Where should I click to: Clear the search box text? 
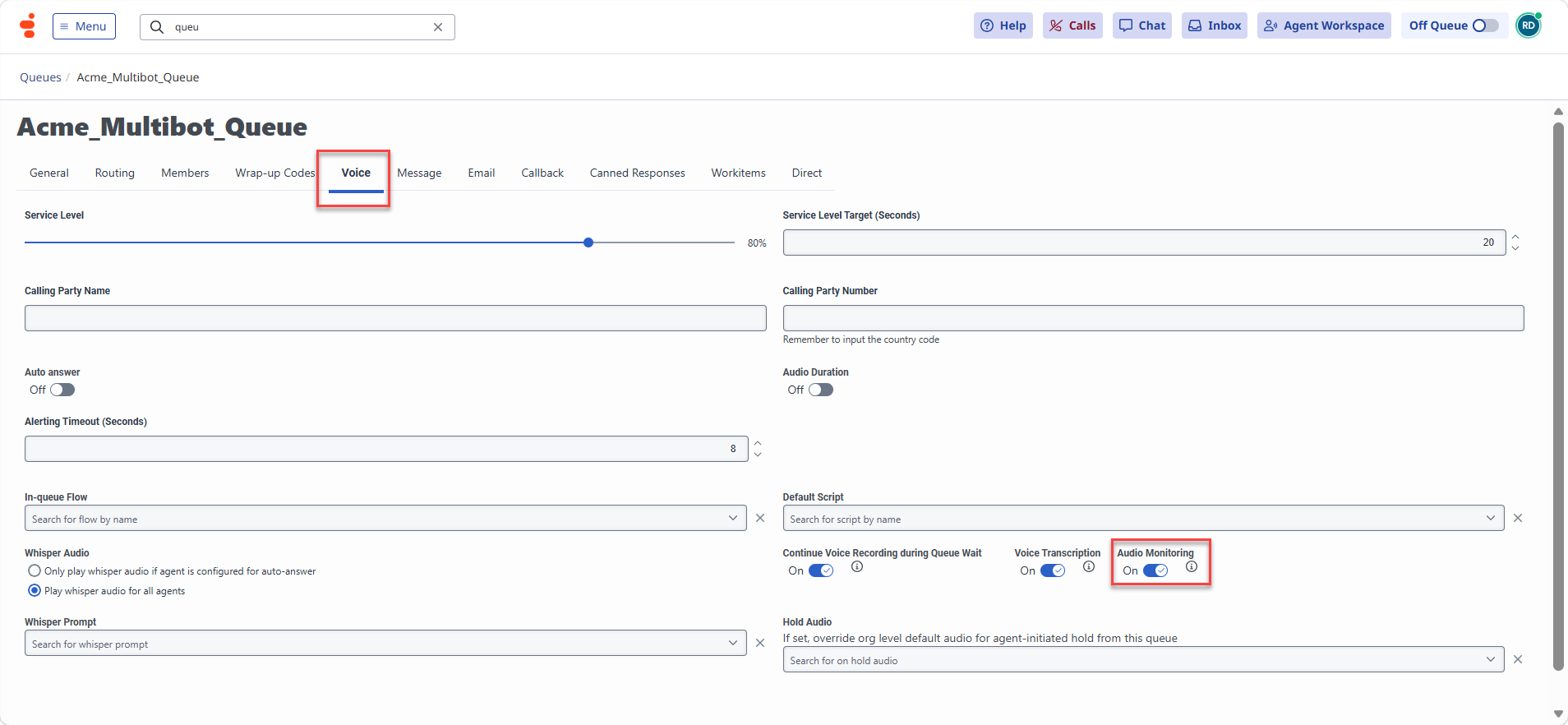(438, 27)
